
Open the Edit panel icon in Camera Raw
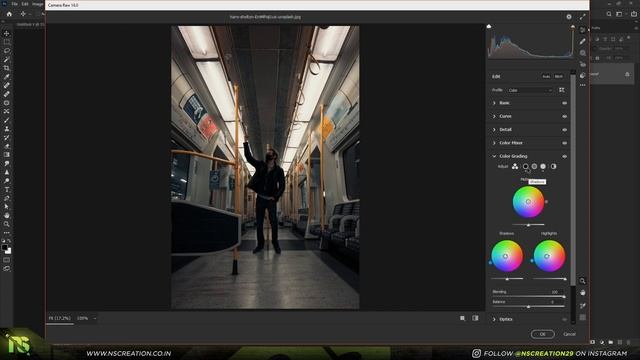coord(582,30)
